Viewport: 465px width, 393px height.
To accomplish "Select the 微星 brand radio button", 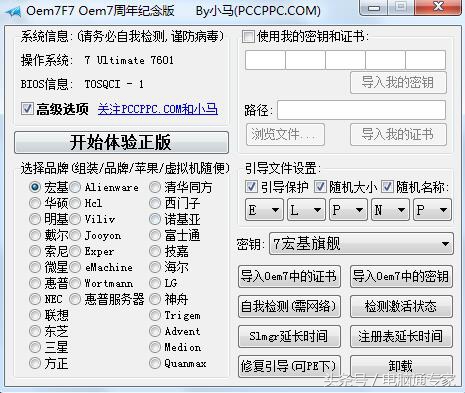I will point(35,267).
